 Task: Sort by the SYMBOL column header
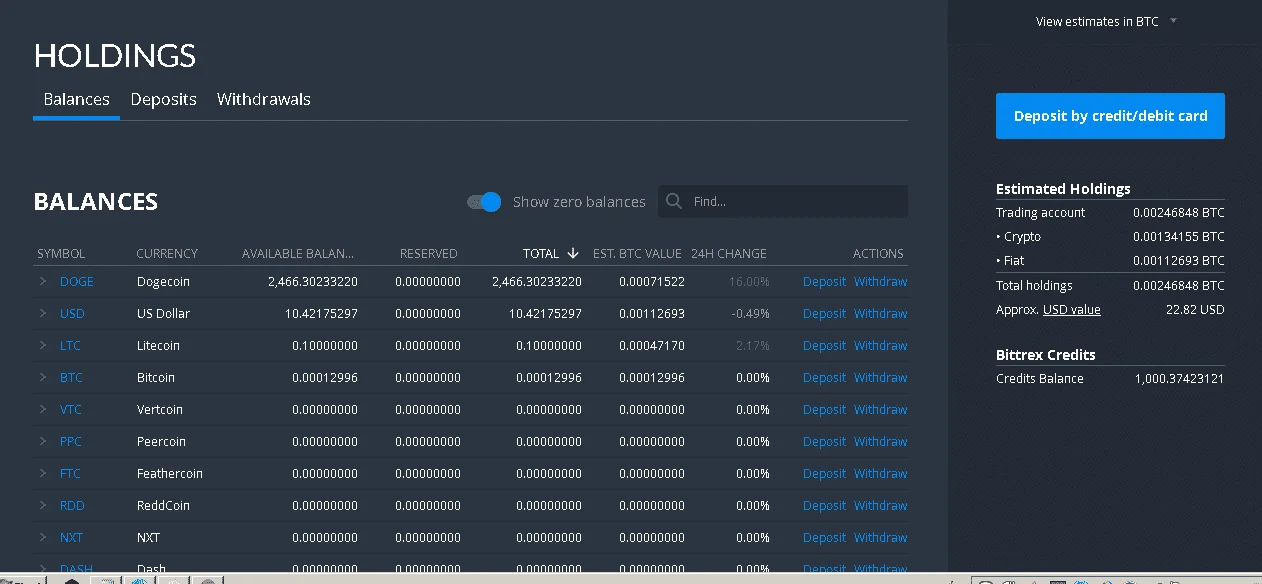(61, 253)
